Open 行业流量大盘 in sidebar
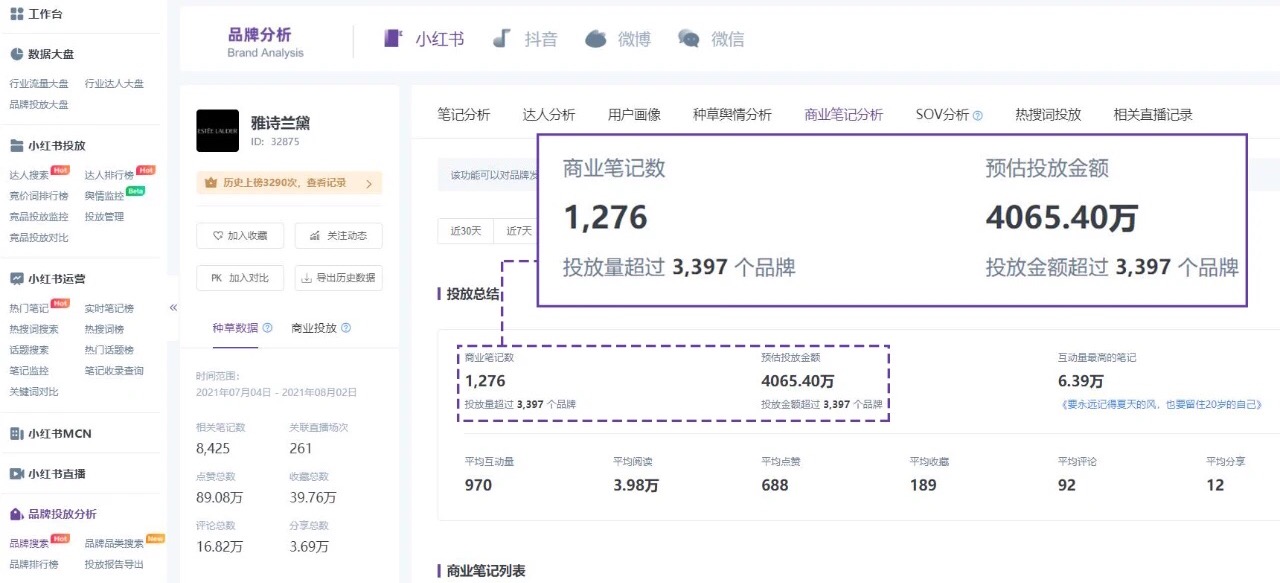The width and height of the screenshot is (1280, 583). (39, 84)
